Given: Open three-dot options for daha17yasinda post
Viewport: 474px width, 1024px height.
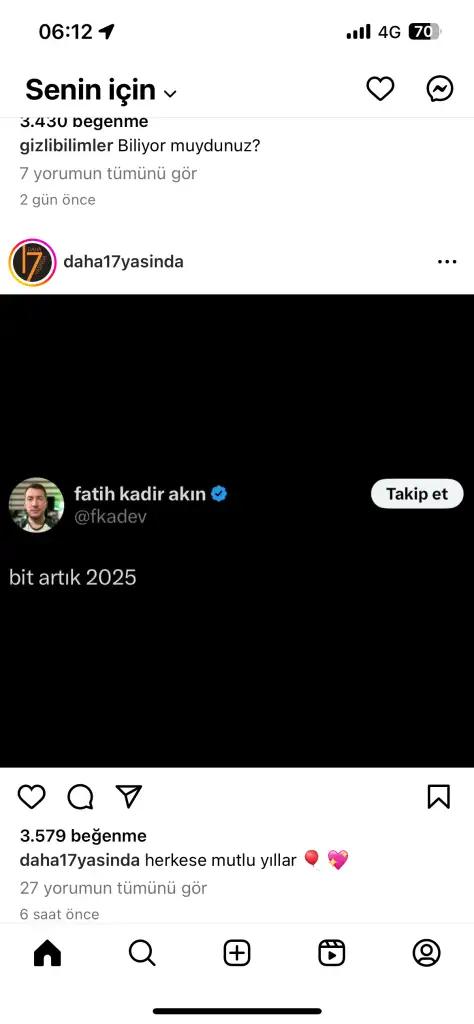Looking at the screenshot, I should tap(447, 262).
